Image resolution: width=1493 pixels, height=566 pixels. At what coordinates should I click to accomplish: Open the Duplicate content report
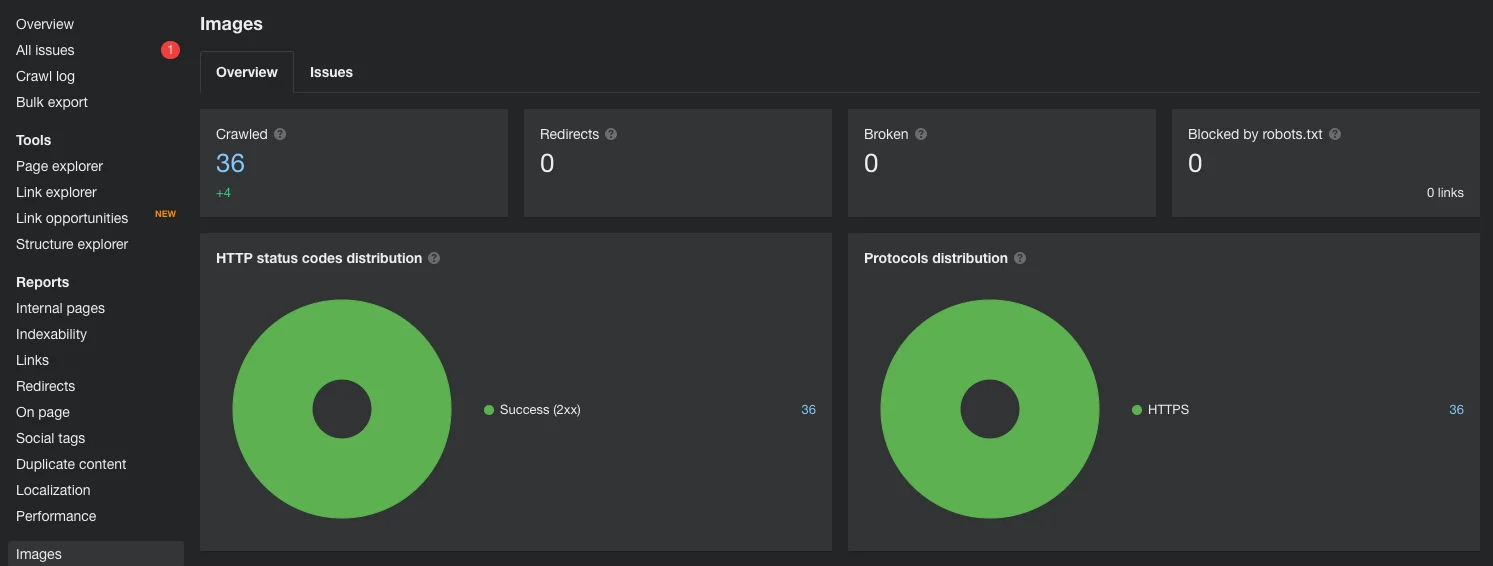[x=71, y=464]
